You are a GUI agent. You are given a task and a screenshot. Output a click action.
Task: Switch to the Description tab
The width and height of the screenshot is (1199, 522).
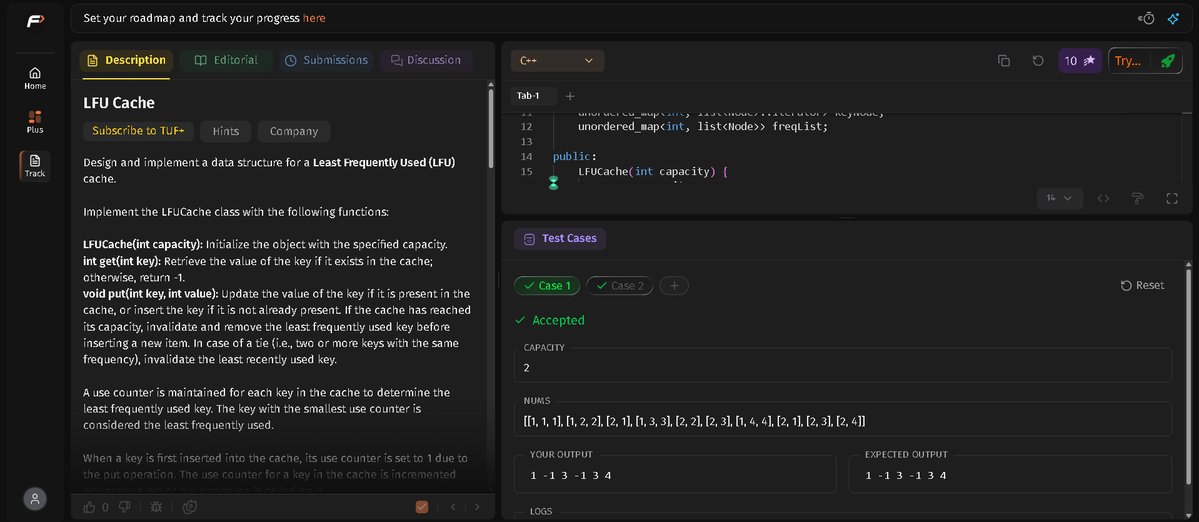coord(126,60)
